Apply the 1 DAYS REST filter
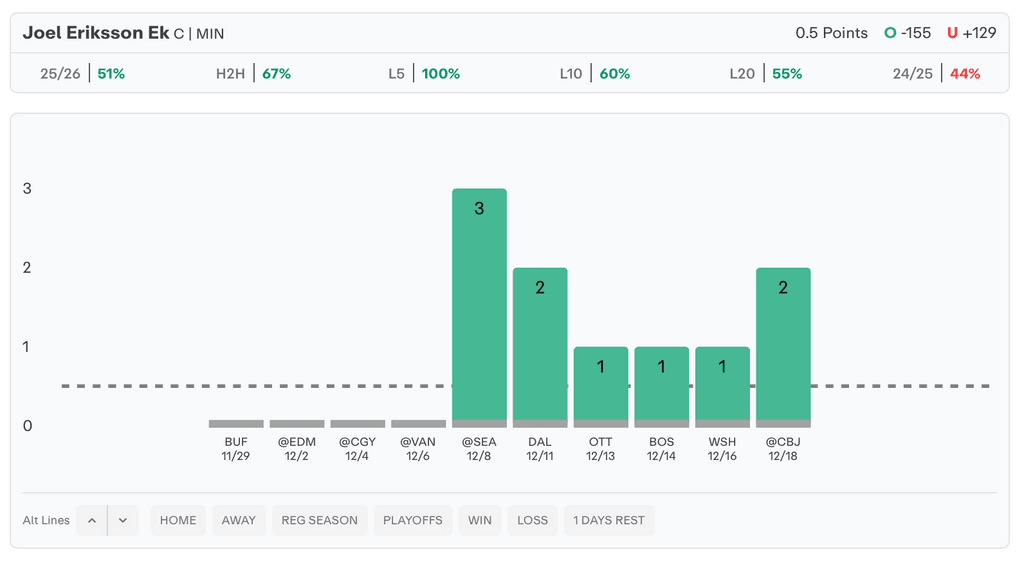The image size is (1024, 561). coord(609,520)
